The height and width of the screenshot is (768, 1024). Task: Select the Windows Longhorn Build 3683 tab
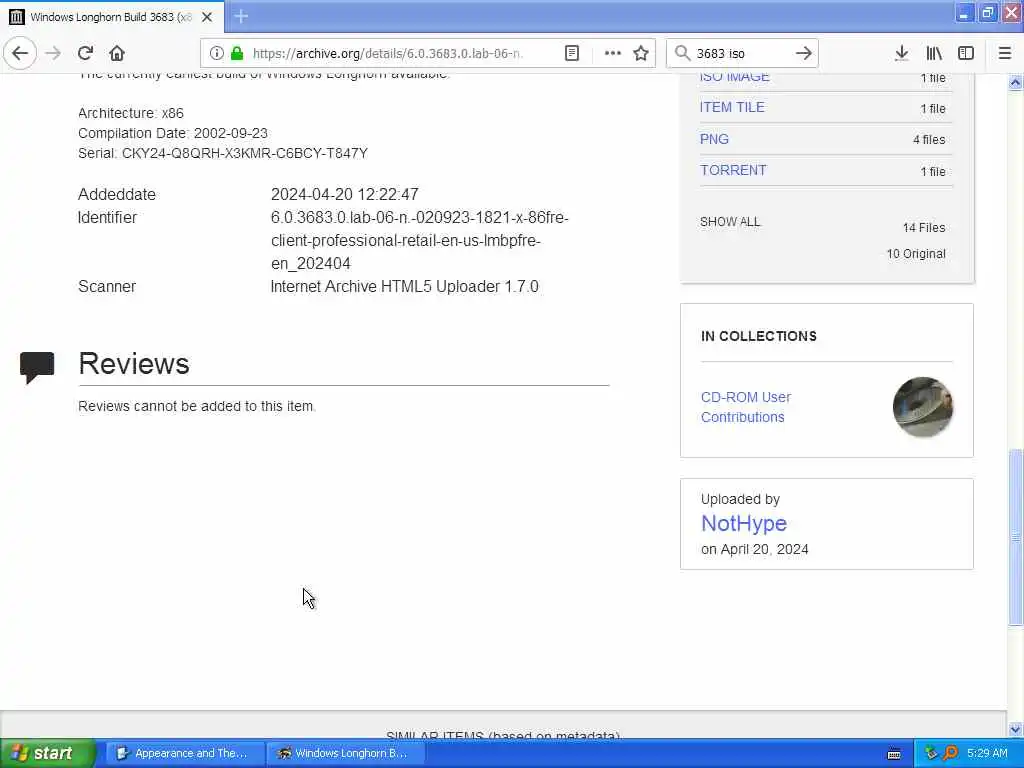tap(111, 17)
